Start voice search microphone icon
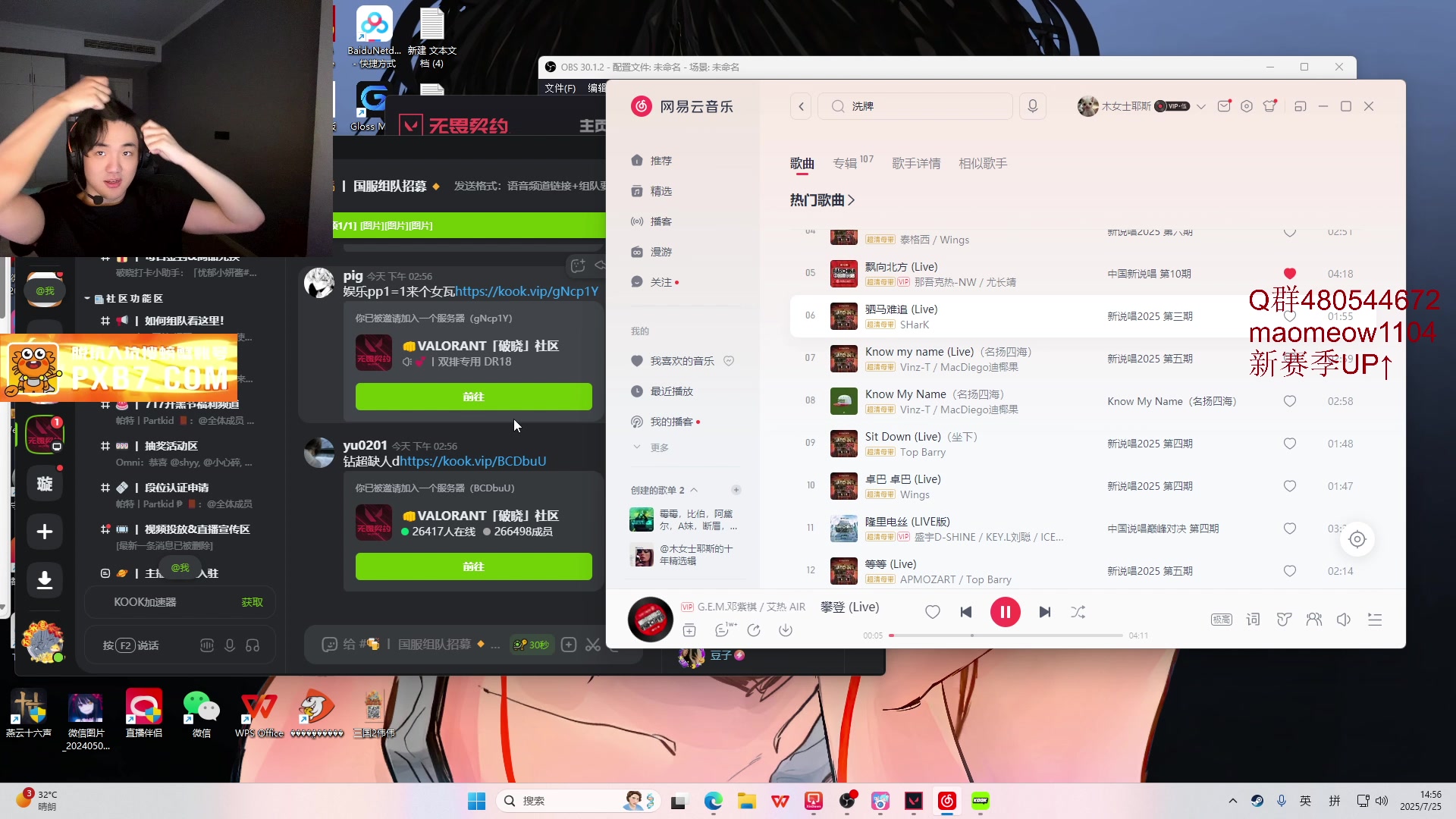The image size is (1456, 819). [x=1032, y=106]
